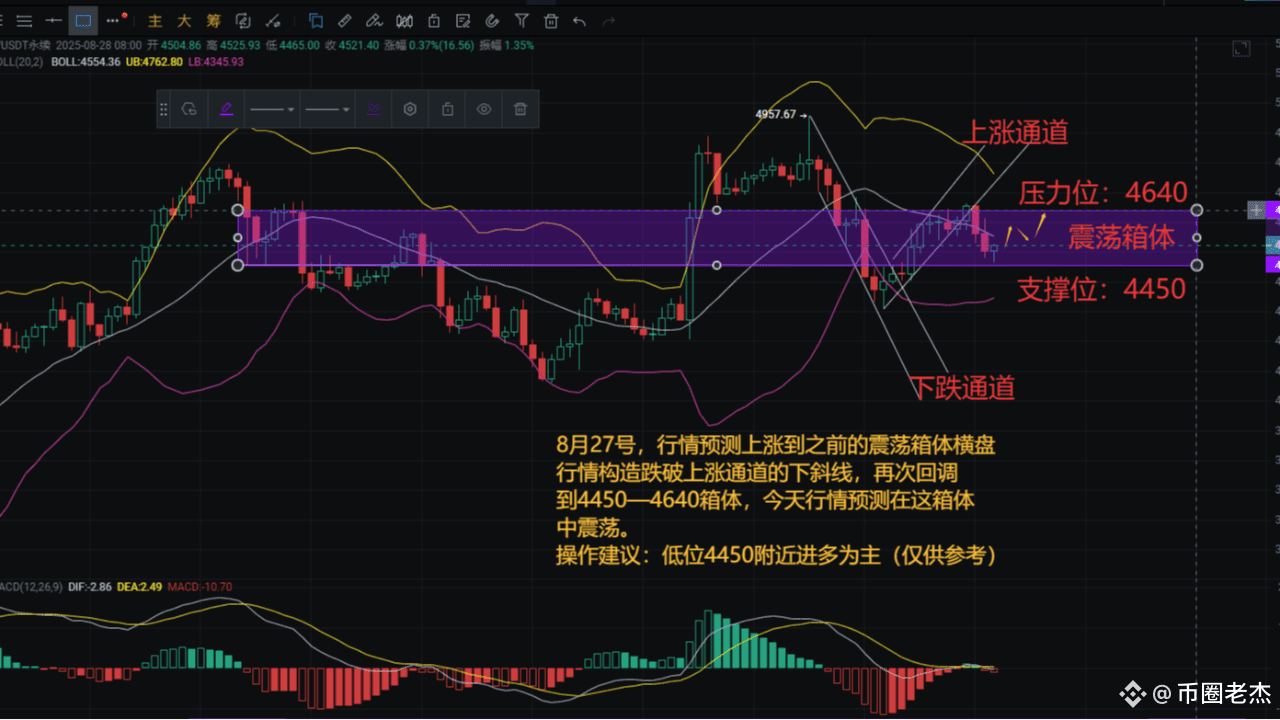Click the top-middle handle of purple rectangle
This screenshot has width=1280, height=720.
point(717,210)
